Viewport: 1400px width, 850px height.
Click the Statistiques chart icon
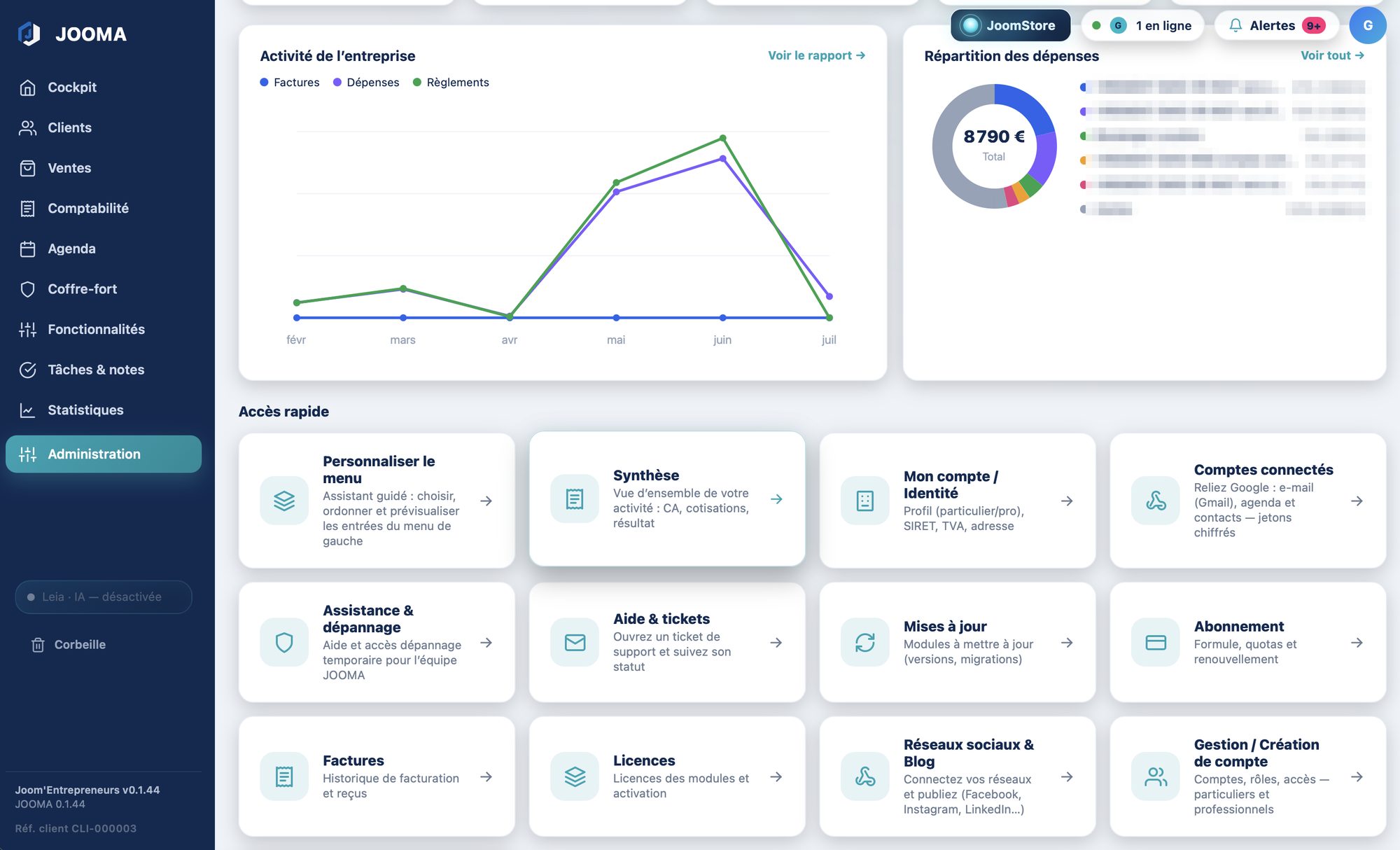pos(28,410)
